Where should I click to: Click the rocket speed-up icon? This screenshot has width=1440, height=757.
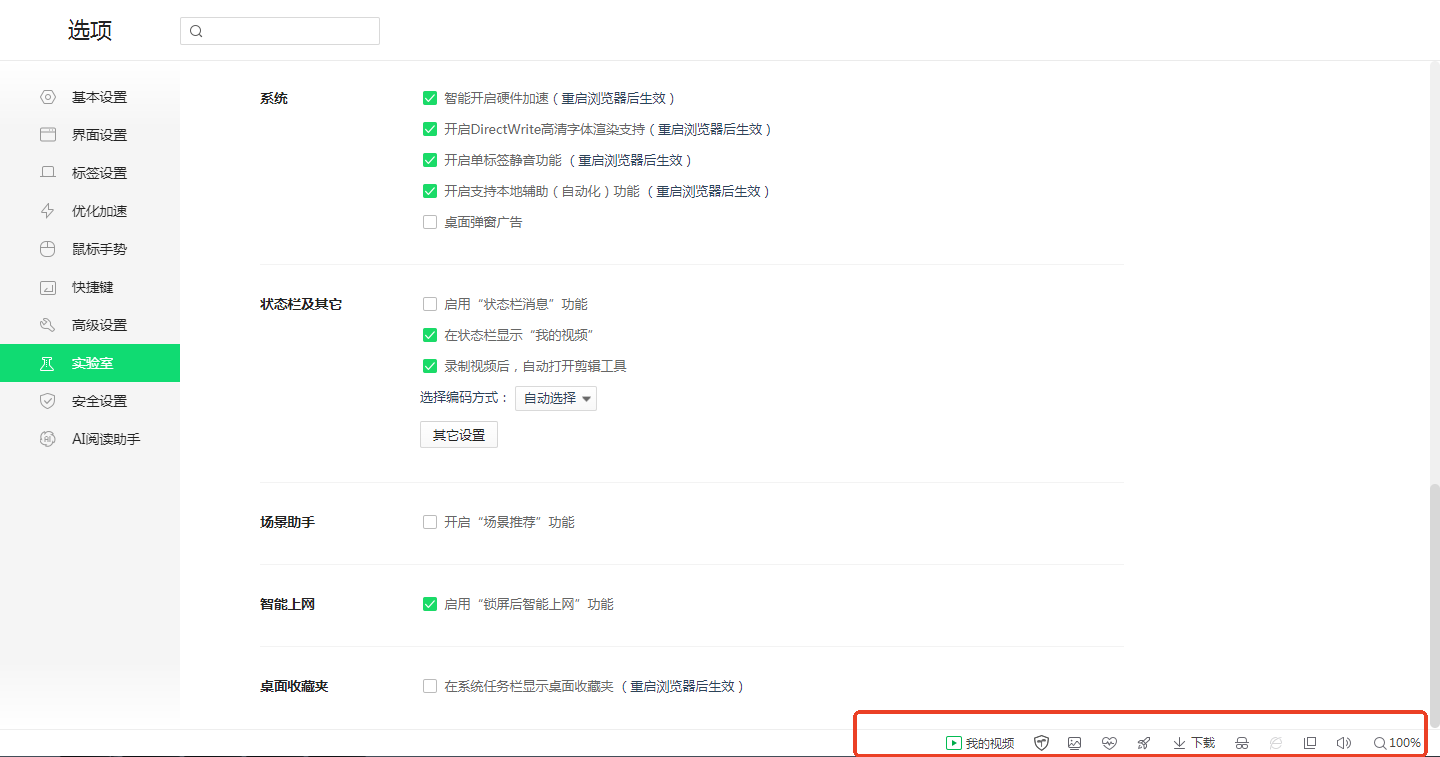1144,743
